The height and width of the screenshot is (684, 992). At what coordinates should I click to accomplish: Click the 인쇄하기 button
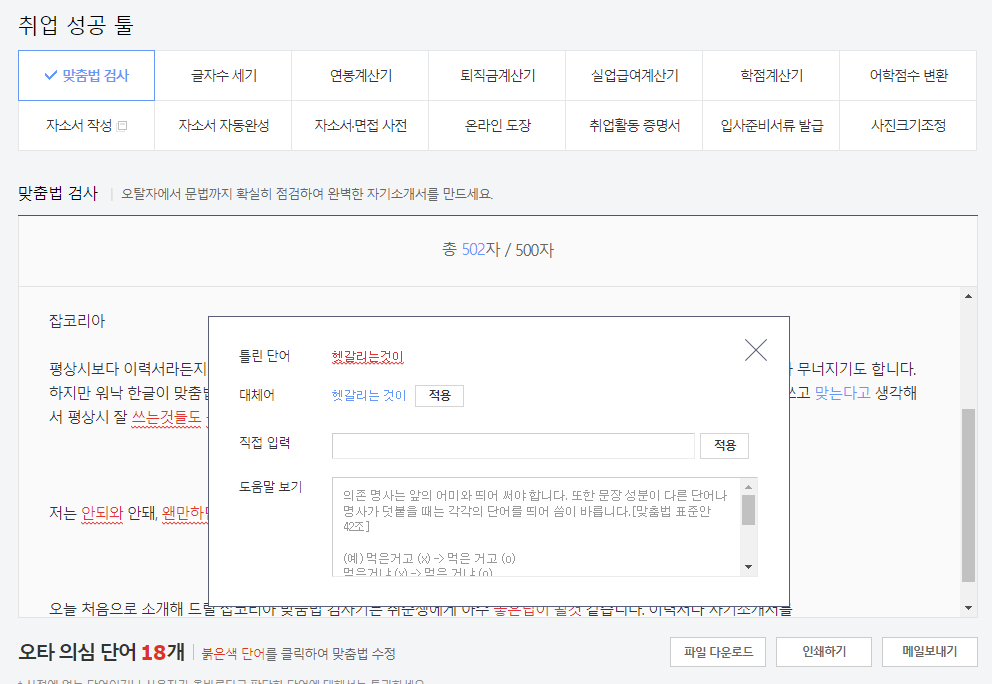tap(824, 651)
